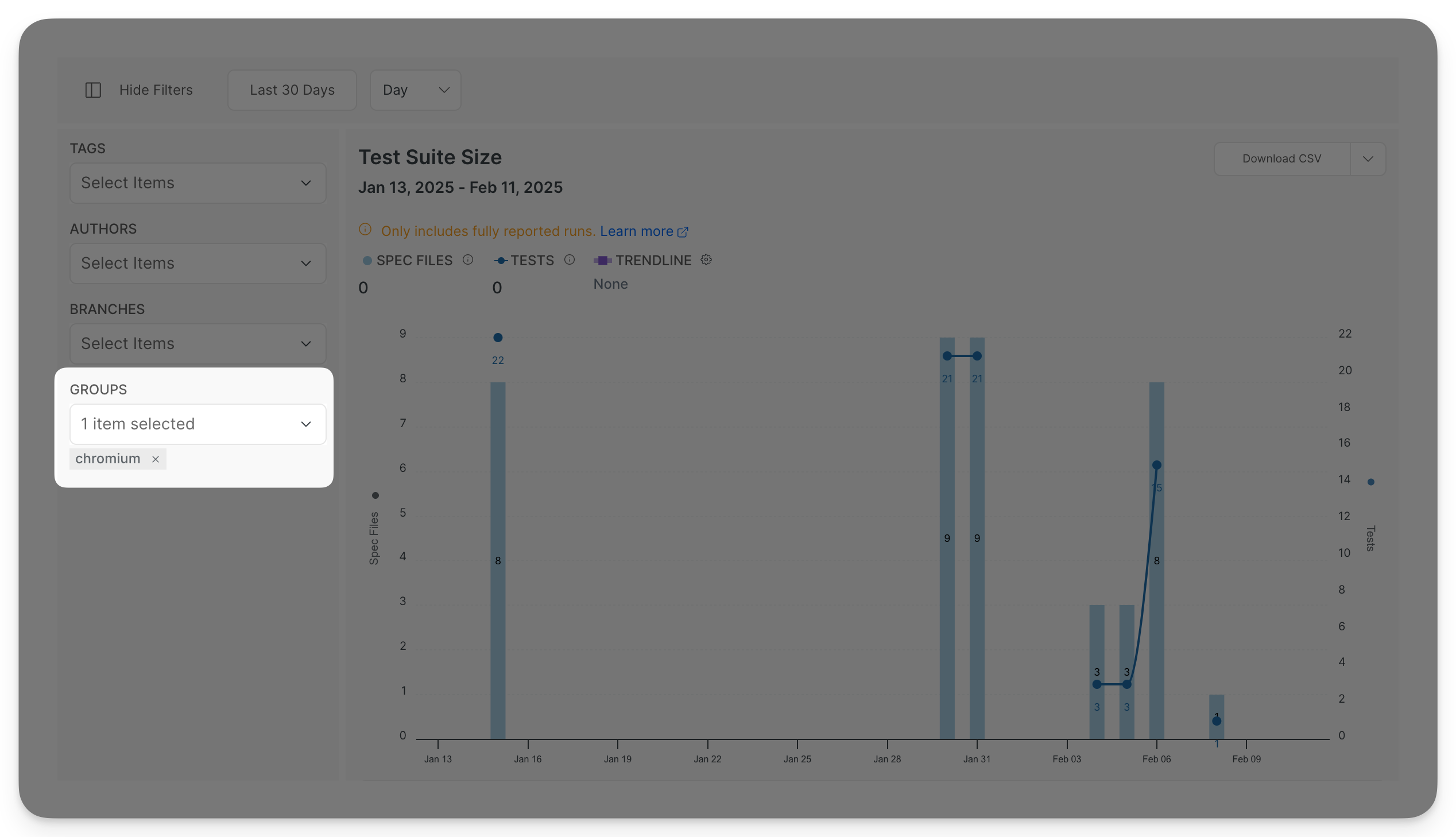Open the Day interval dropdown
The width and height of the screenshot is (1456, 837).
click(x=415, y=90)
